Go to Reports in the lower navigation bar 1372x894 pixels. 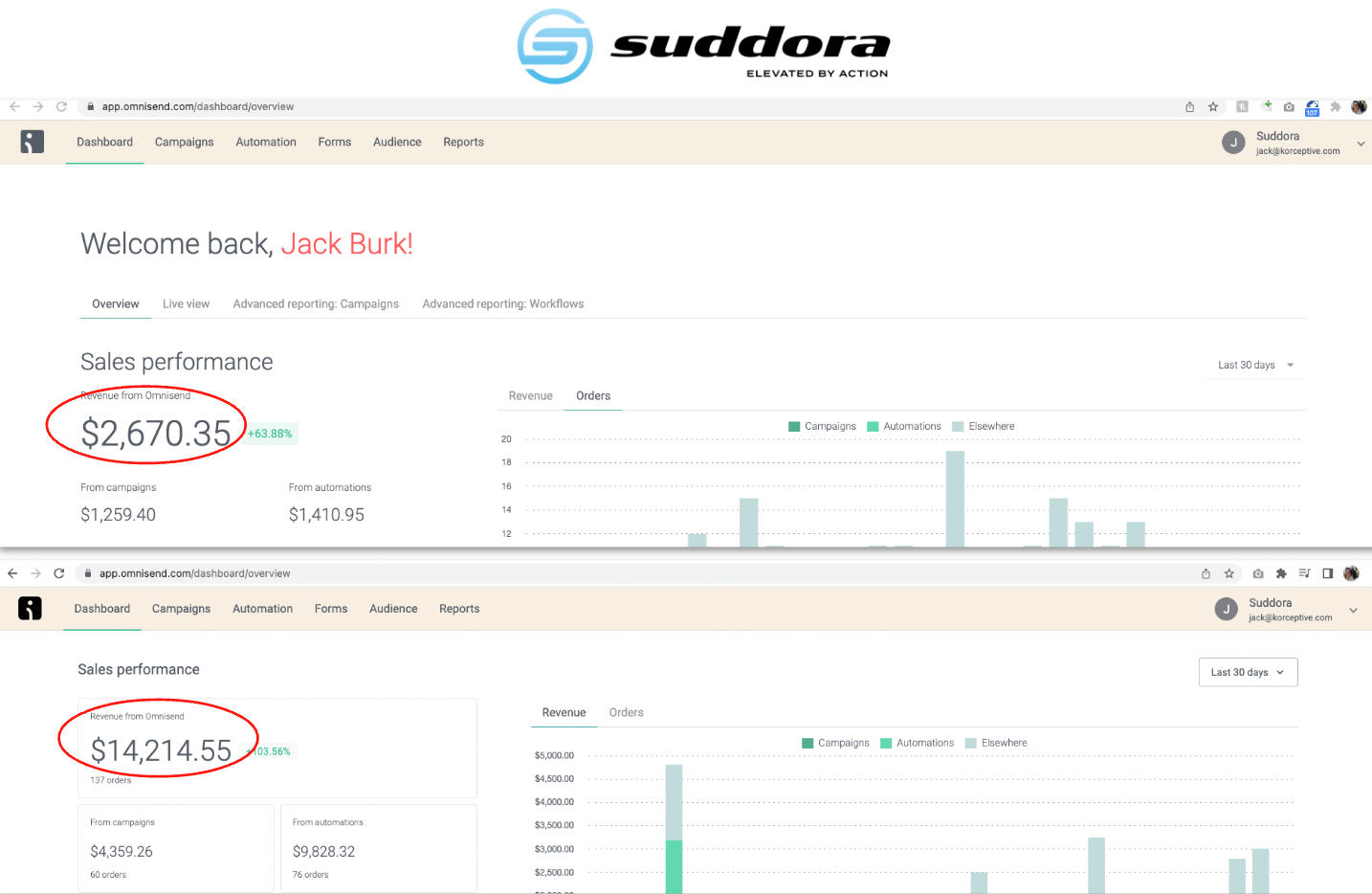click(459, 609)
